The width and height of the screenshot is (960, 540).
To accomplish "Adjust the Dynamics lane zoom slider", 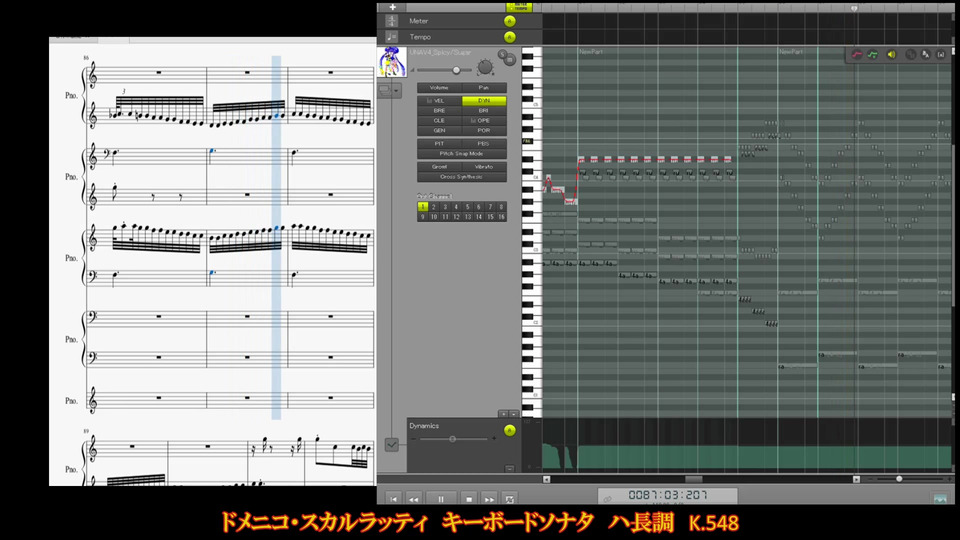I will pyautogui.click(x=452, y=439).
